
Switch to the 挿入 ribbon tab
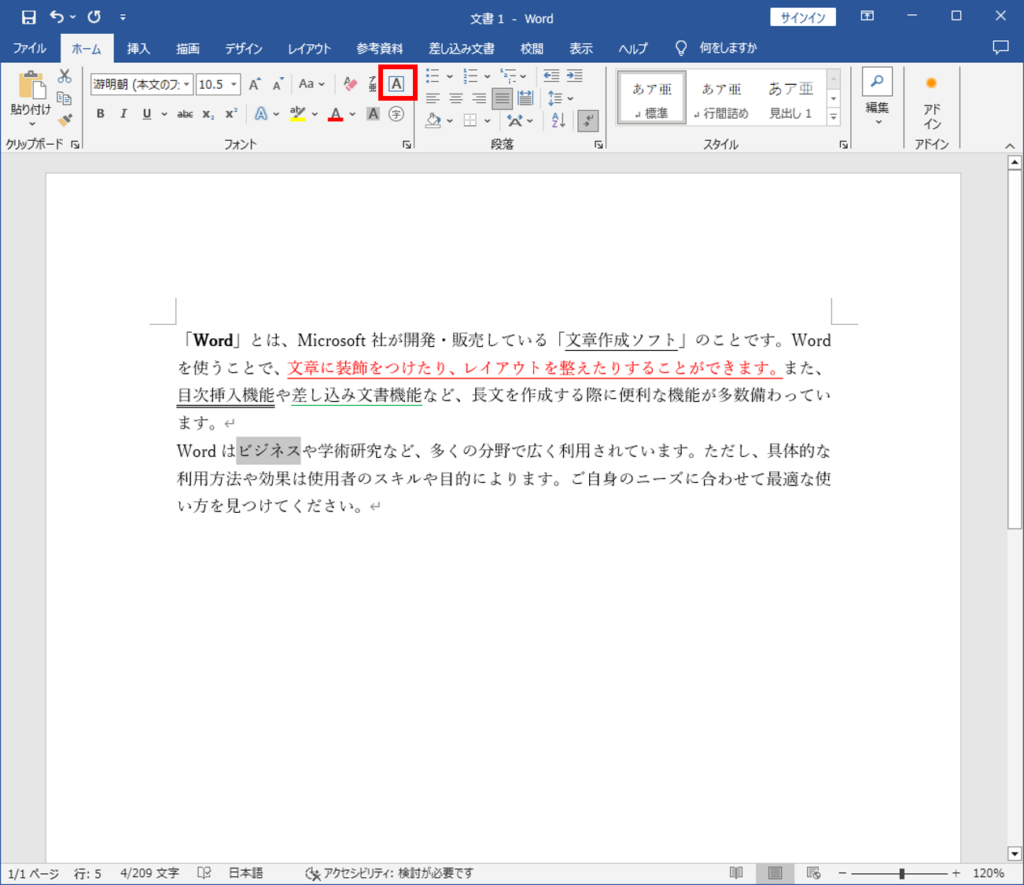point(135,47)
